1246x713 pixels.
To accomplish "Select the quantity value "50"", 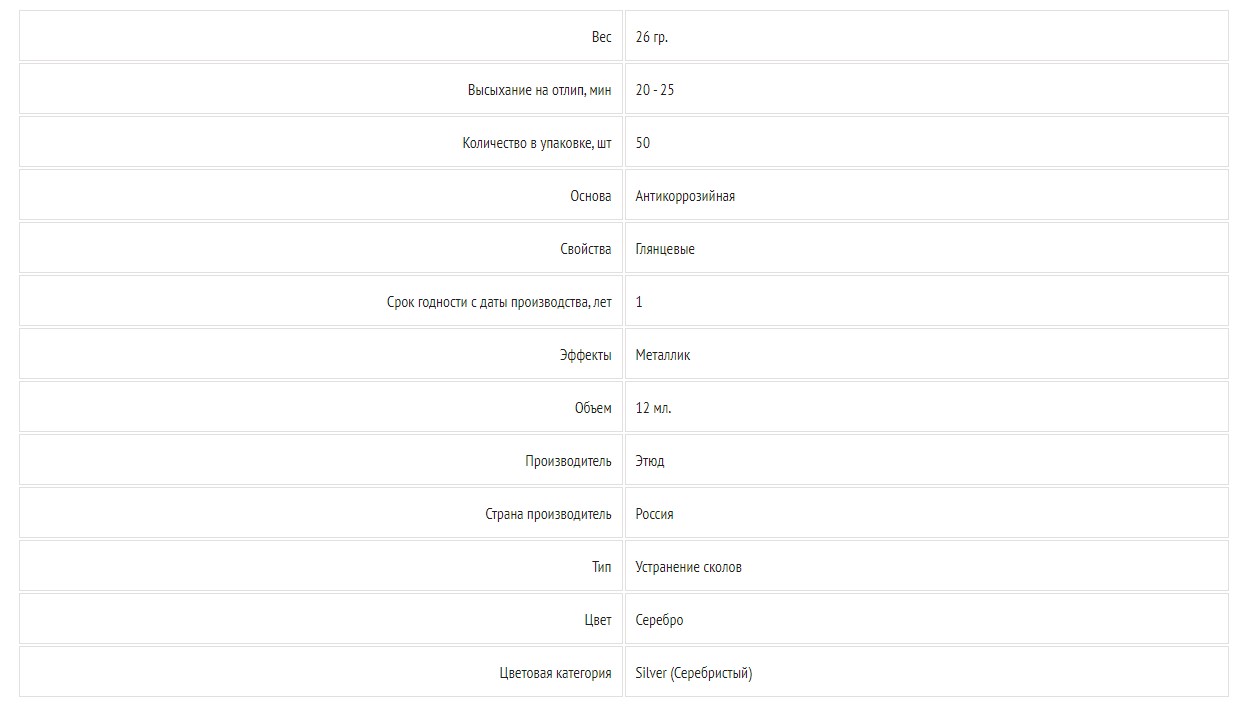I will pos(642,143).
